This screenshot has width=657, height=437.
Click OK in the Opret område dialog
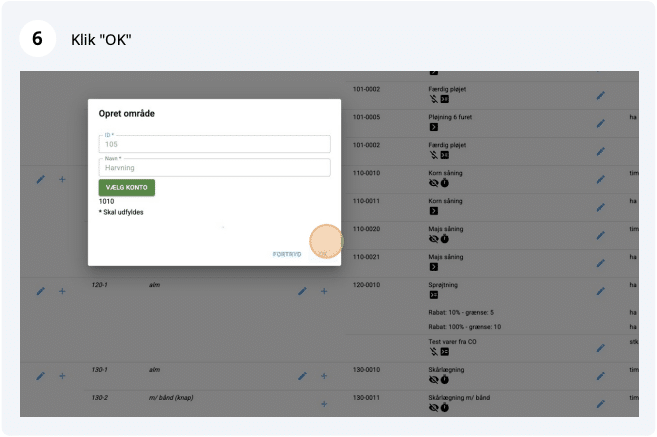pos(323,254)
